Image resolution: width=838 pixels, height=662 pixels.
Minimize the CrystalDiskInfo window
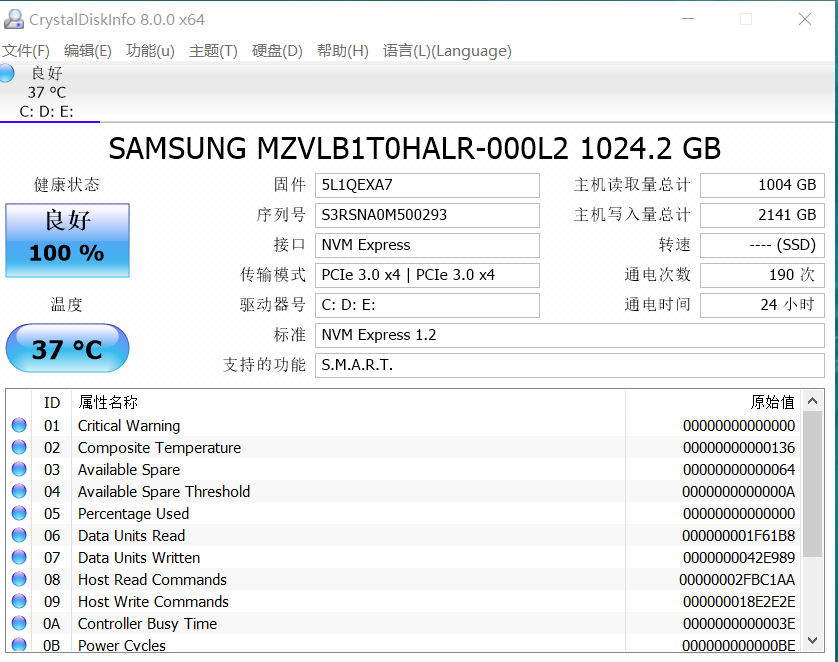(688, 19)
